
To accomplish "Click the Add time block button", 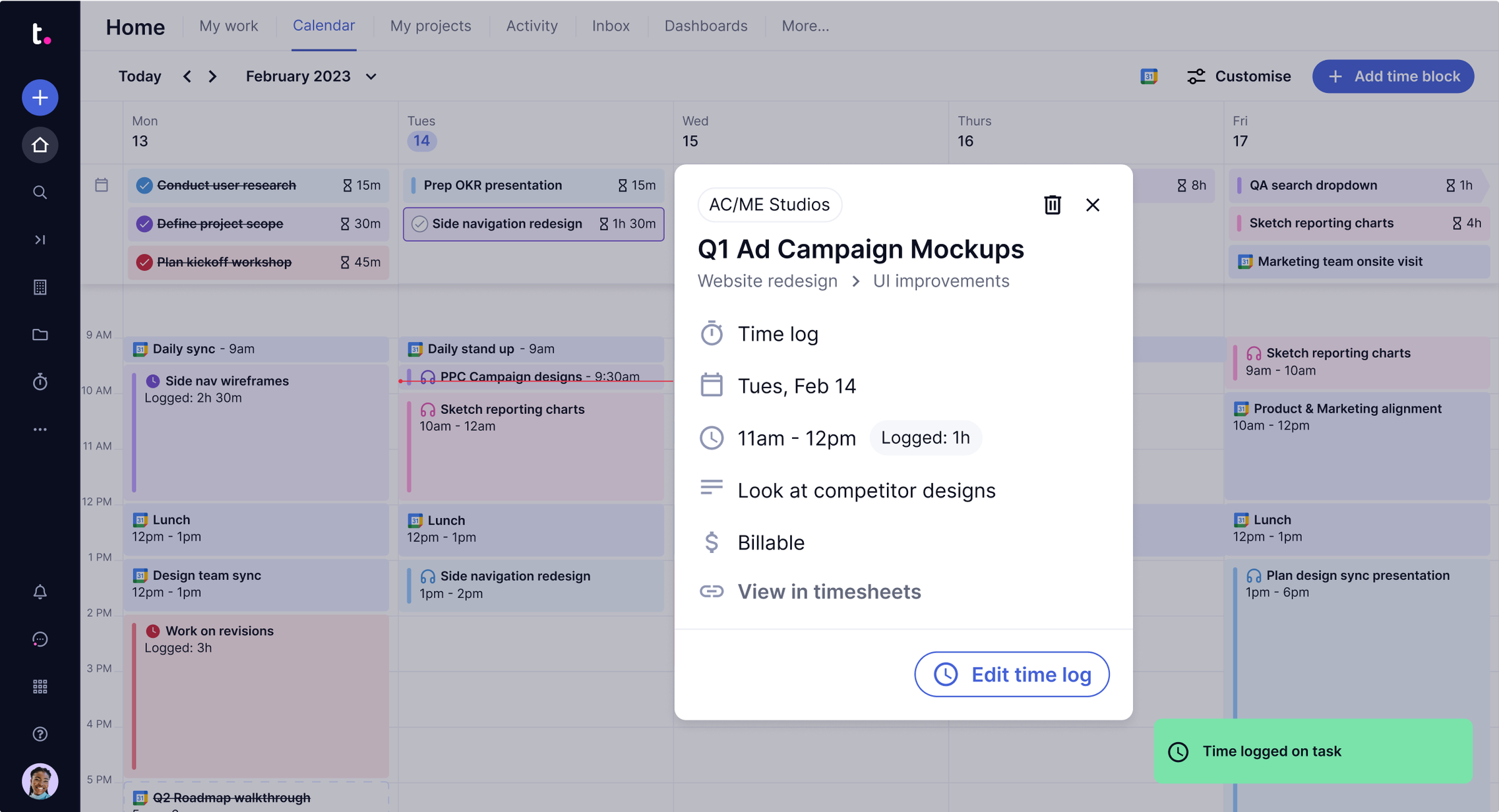I will (x=1392, y=76).
